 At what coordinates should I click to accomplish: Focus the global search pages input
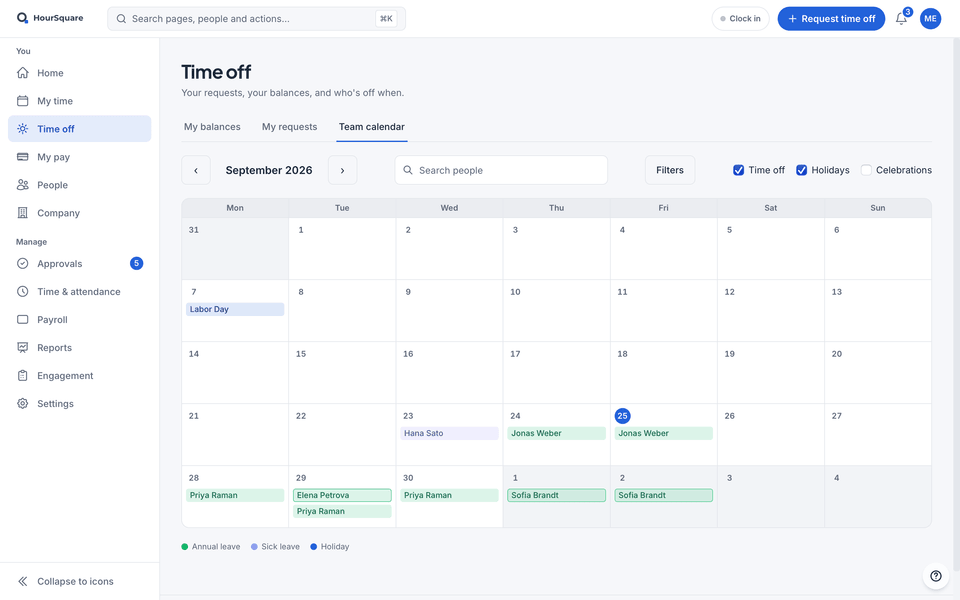(257, 19)
